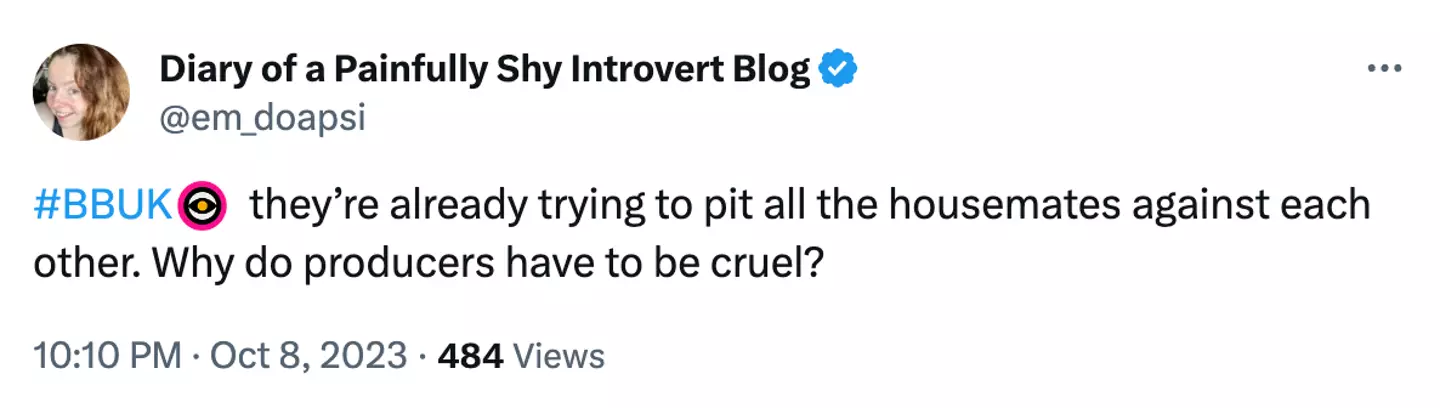Open the #BBUK hashtag link
The image size is (1440, 408).
(x=104, y=206)
